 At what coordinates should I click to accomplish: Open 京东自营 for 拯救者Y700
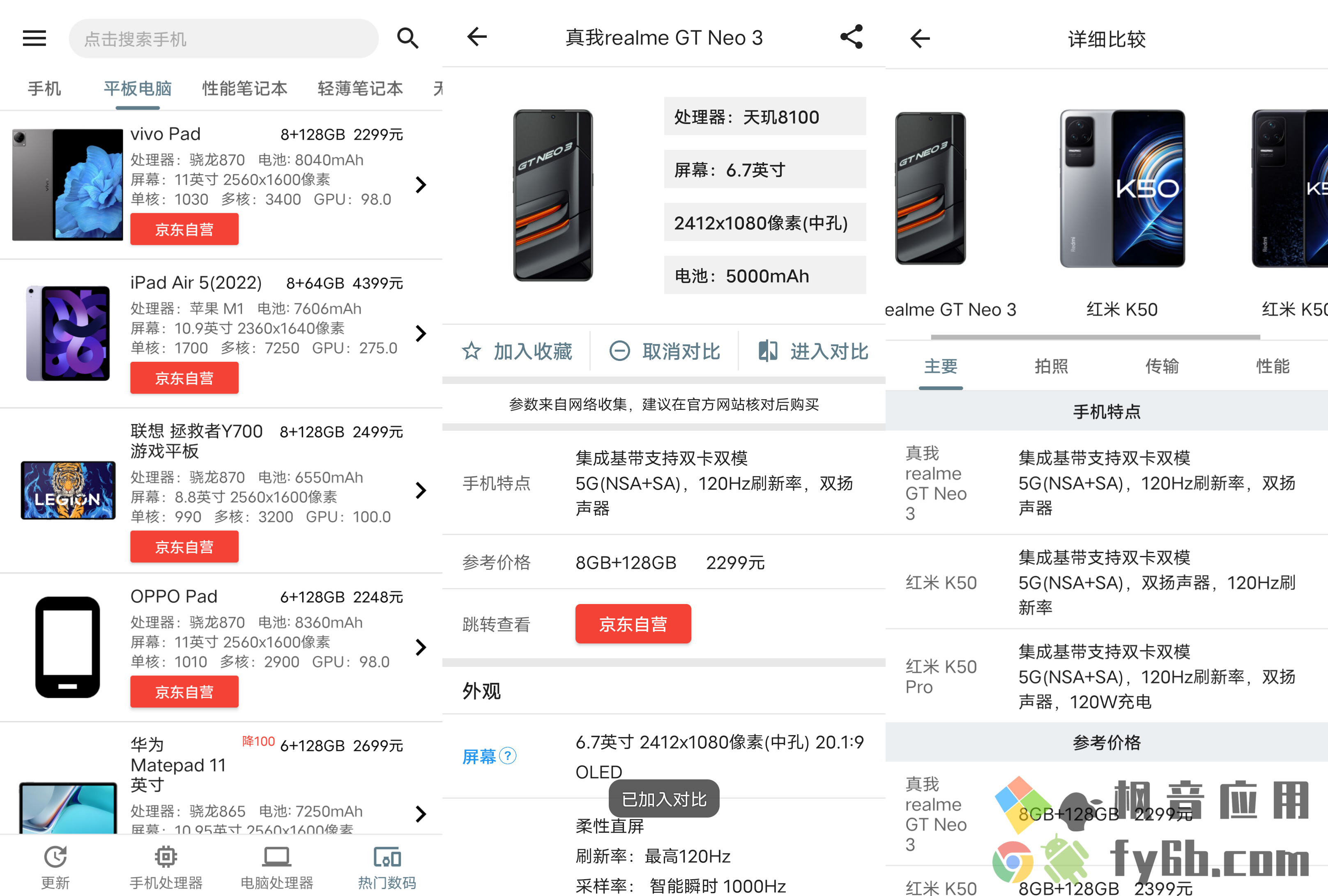tap(184, 547)
